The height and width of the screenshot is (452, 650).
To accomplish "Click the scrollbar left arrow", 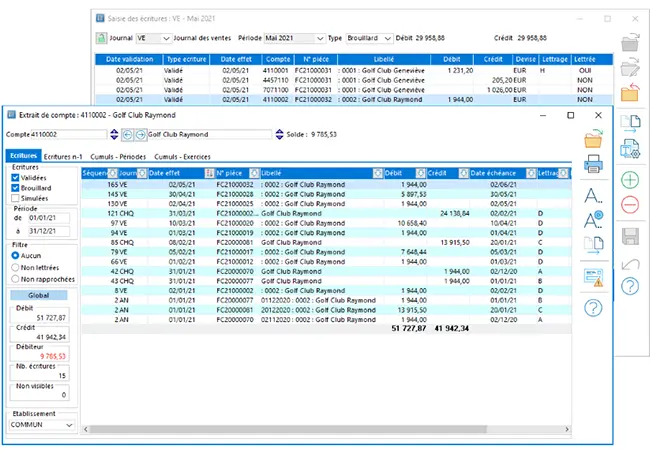I will pos(86,429).
